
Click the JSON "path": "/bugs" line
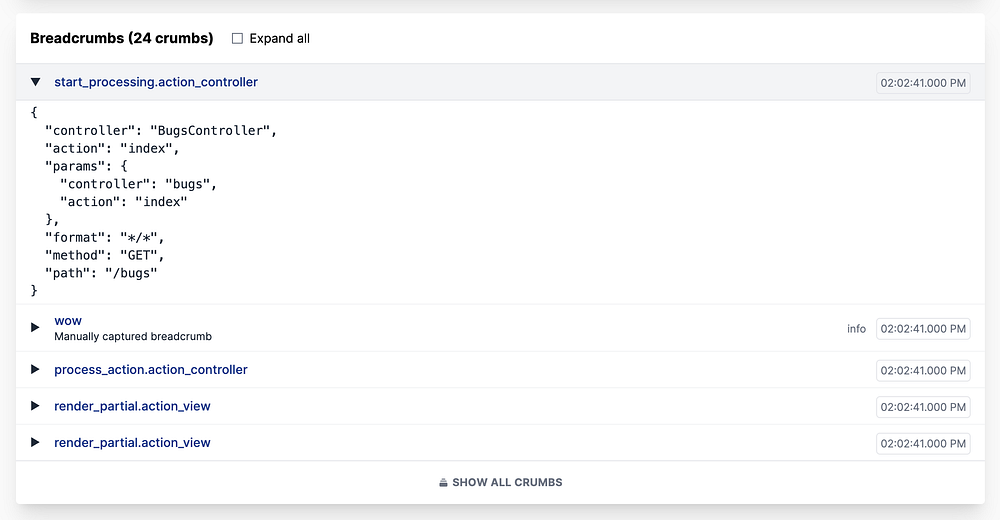[x=101, y=273]
